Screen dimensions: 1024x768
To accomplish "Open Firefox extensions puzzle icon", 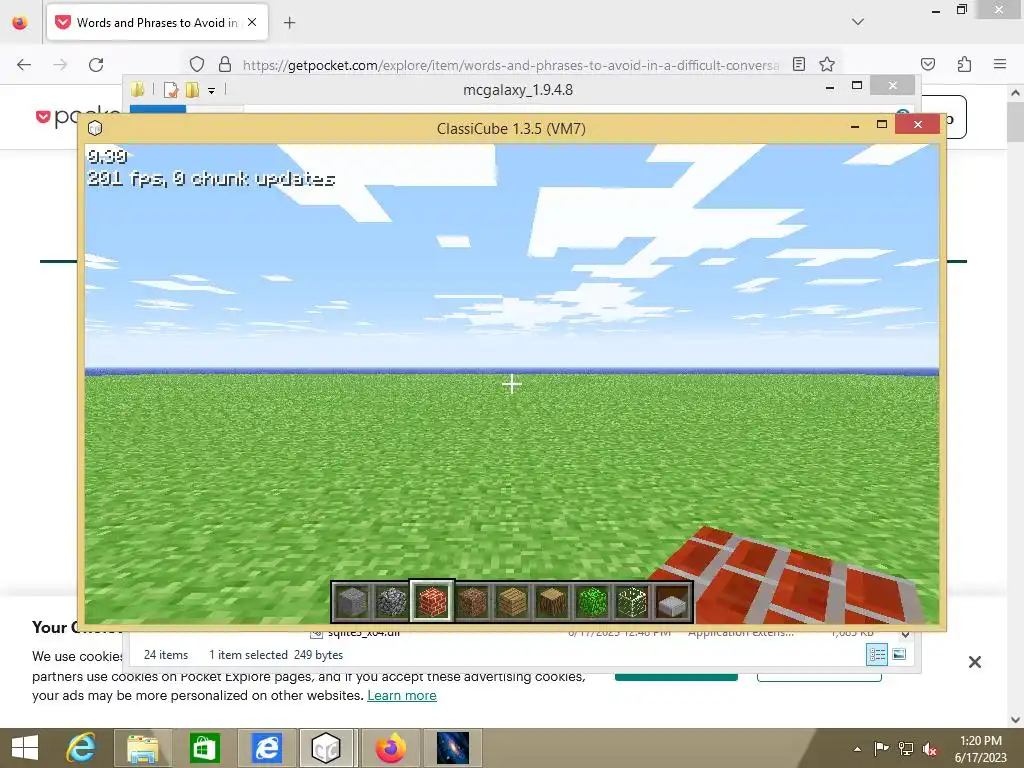I will point(964,64).
